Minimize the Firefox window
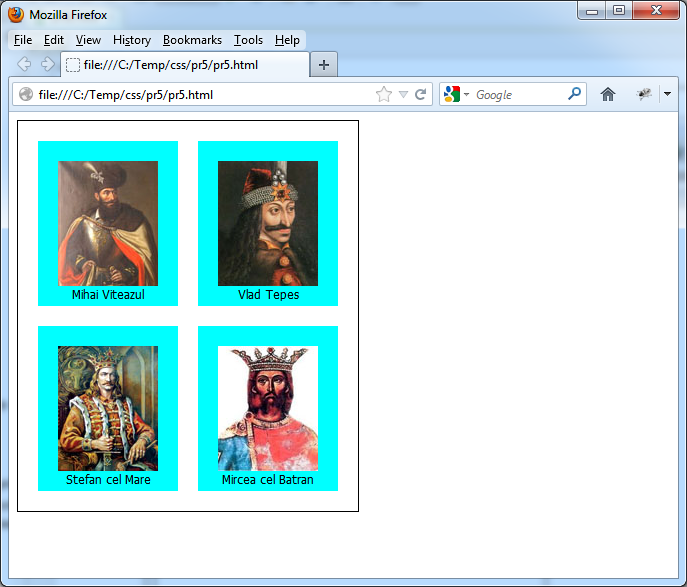687x587 pixels. [592, 11]
